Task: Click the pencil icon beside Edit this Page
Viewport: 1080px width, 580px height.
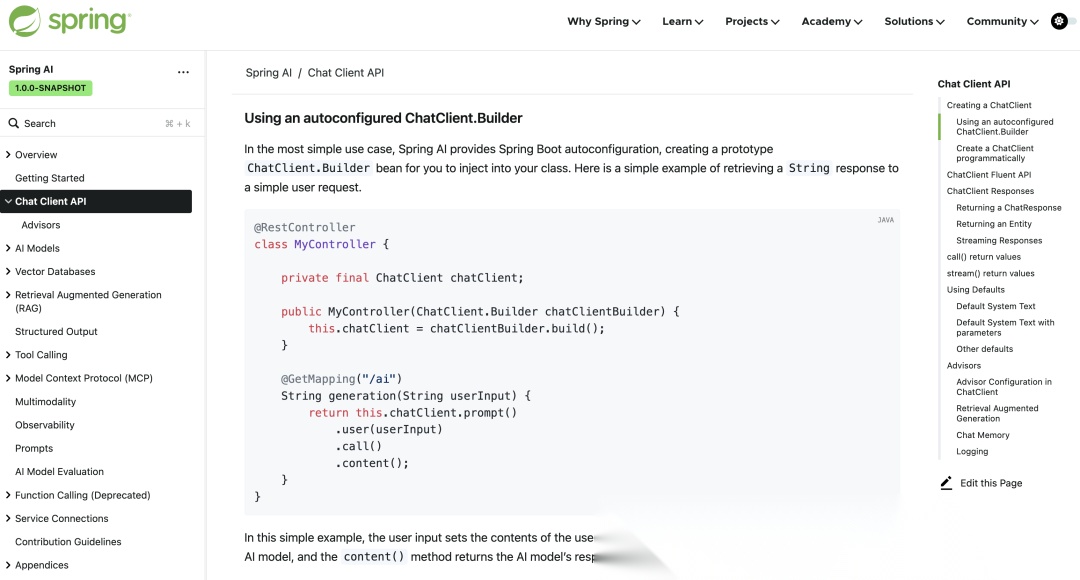Action: [x=946, y=483]
